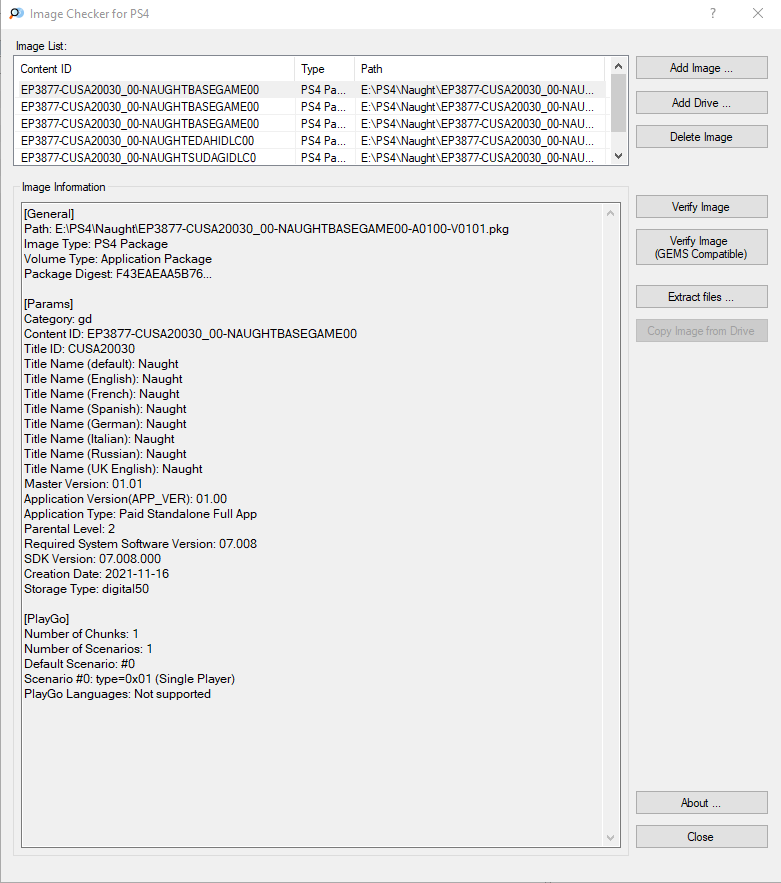Click the SDK Version: 07.008.000 line
781x883 pixels.
point(92,559)
